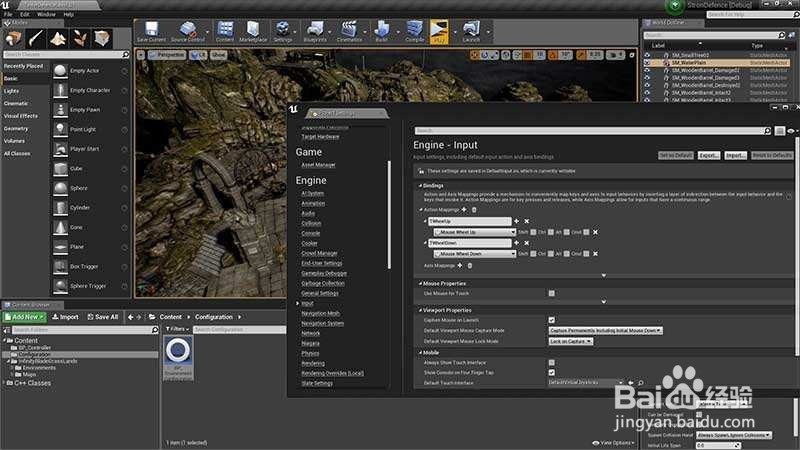Open the Content toolbar button
Image resolution: width=800 pixels, height=450 pixels.
[224, 32]
